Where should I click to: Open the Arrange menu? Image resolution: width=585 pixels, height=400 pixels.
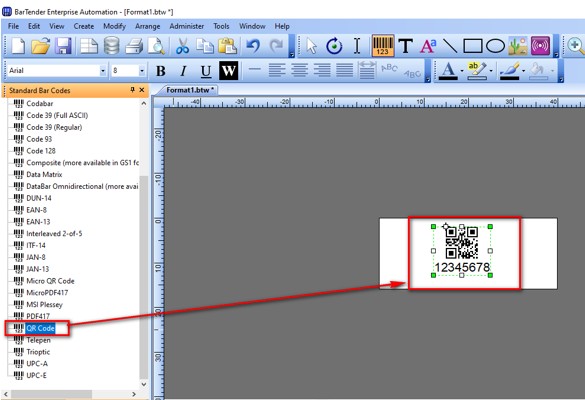coord(147,26)
